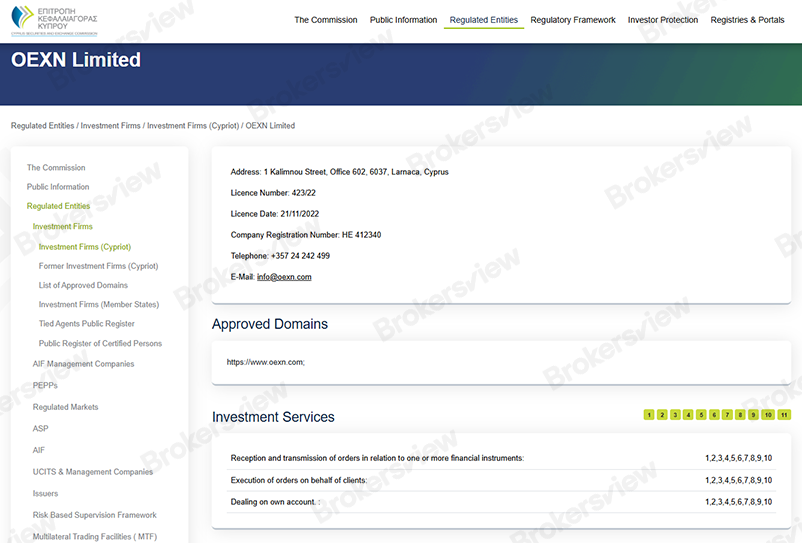Click the OEXN Limited page heading
The height and width of the screenshot is (543, 802).
(76, 60)
